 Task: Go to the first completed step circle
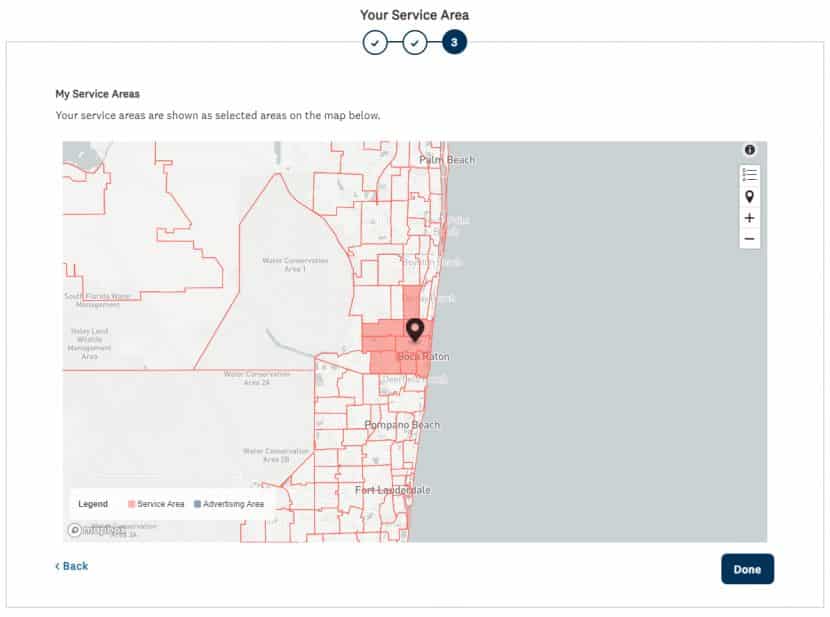(x=374, y=43)
